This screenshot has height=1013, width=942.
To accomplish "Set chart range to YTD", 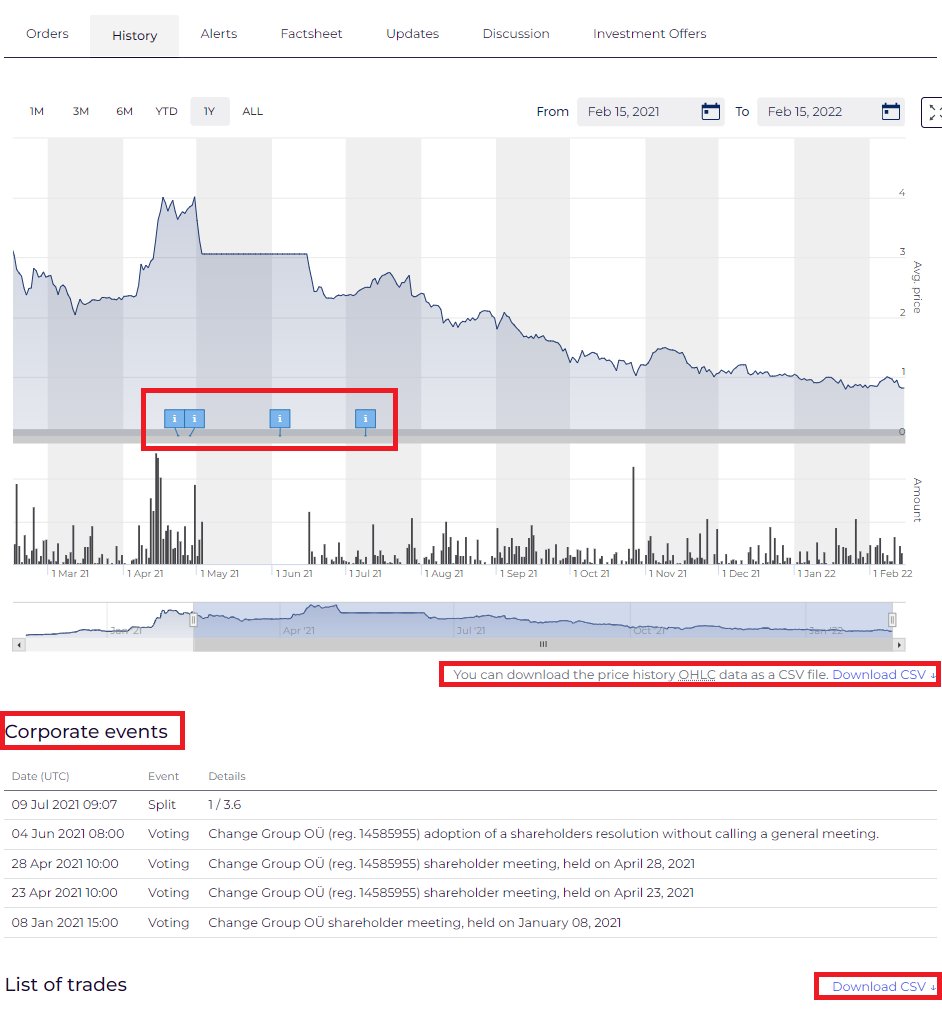I will (166, 111).
